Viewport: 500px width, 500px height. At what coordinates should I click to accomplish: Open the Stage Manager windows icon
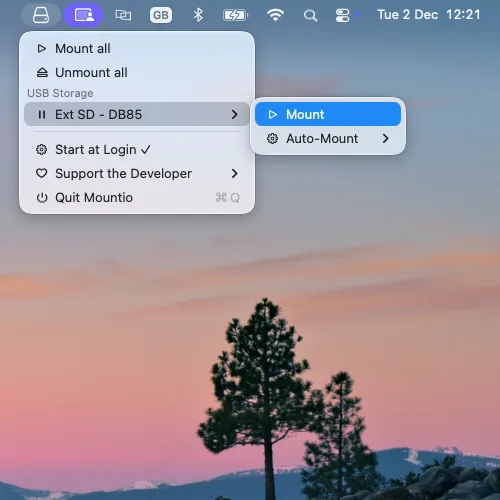[123, 15]
